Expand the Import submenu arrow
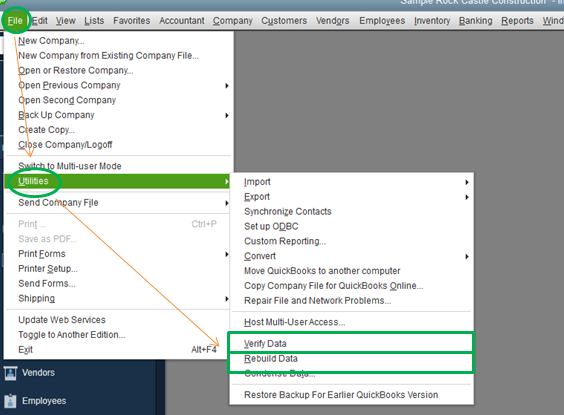Image resolution: width=564 pixels, height=415 pixels. tap(467, 182)
